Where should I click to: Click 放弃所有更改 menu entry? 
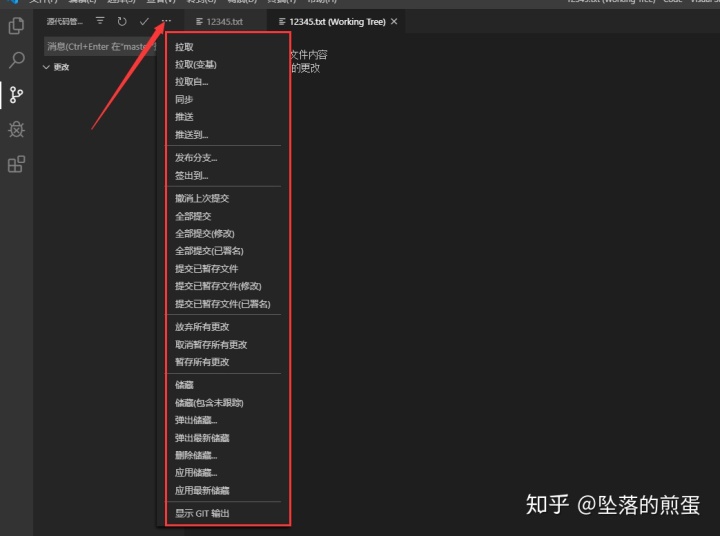(202, 327)
